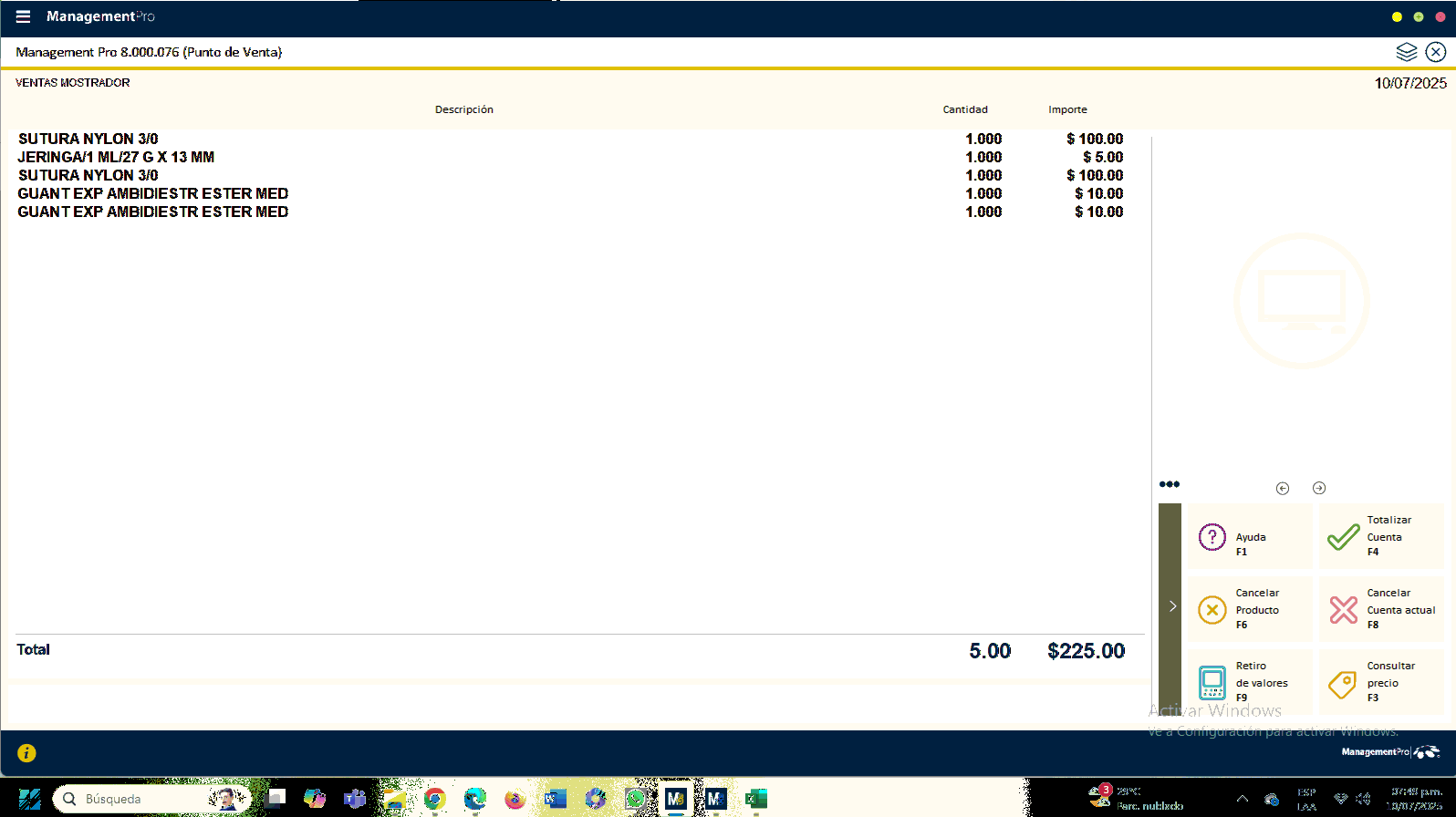Screen dimensions: 1456x817
Task: Click the layers stack icon
Action: [x=1407, y=52]
